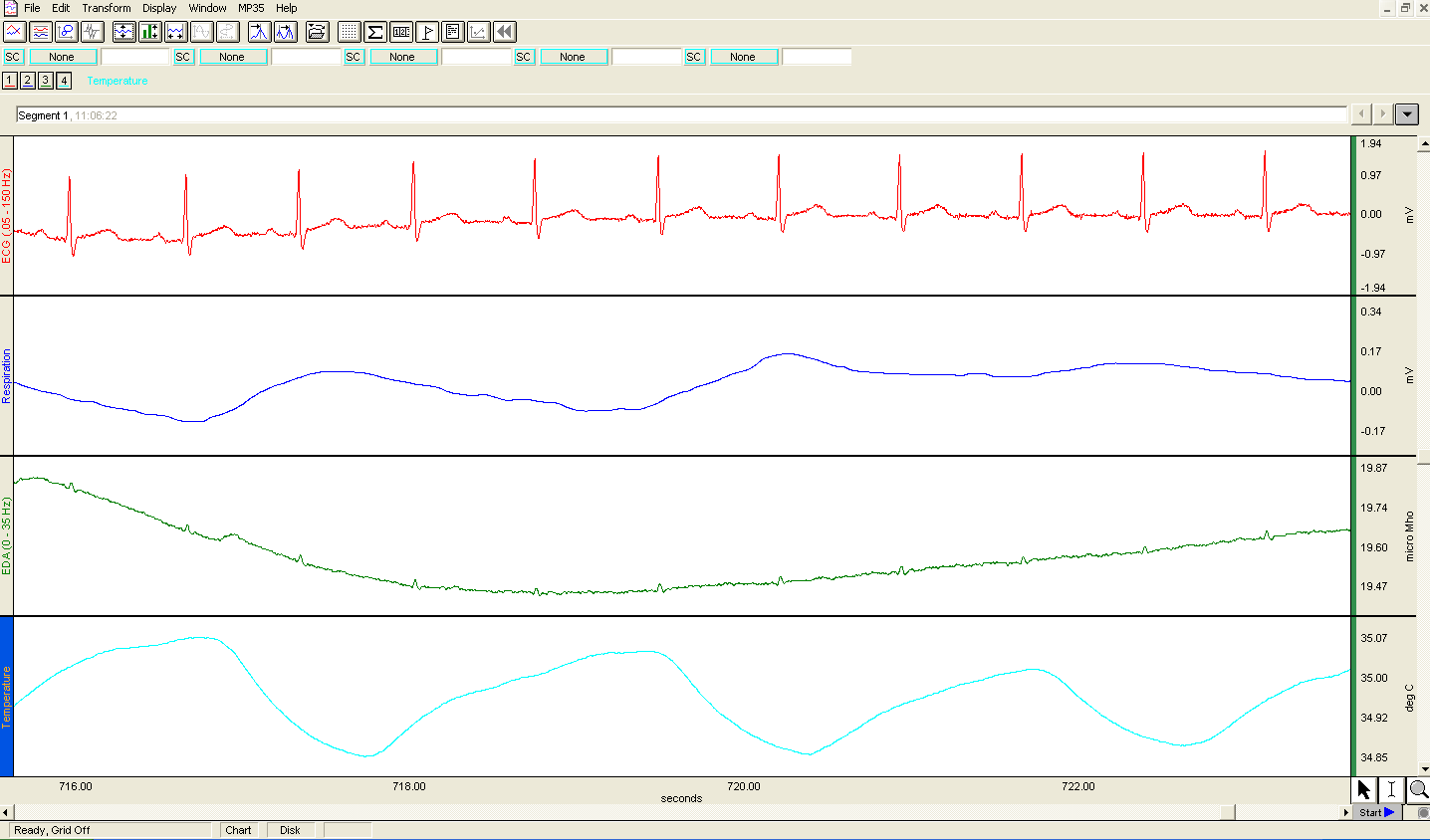The height and width of the screenshot is (840, 1430).
Task: Open first measurement SC channel selector
Action: coord(13,57)
